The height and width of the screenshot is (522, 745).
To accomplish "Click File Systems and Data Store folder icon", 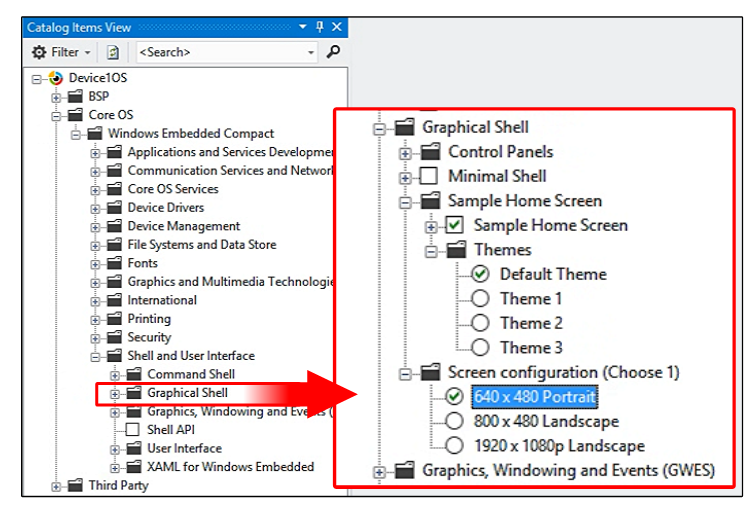I will pos(114,245).
